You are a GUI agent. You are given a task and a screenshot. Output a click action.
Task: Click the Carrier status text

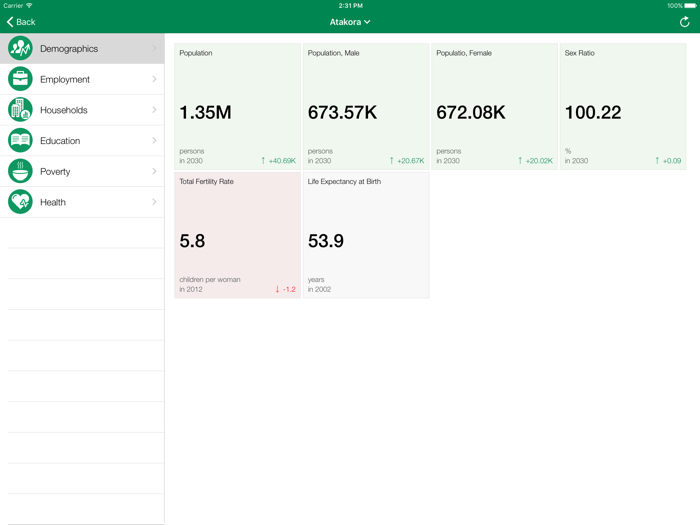(x=13, y=6)
